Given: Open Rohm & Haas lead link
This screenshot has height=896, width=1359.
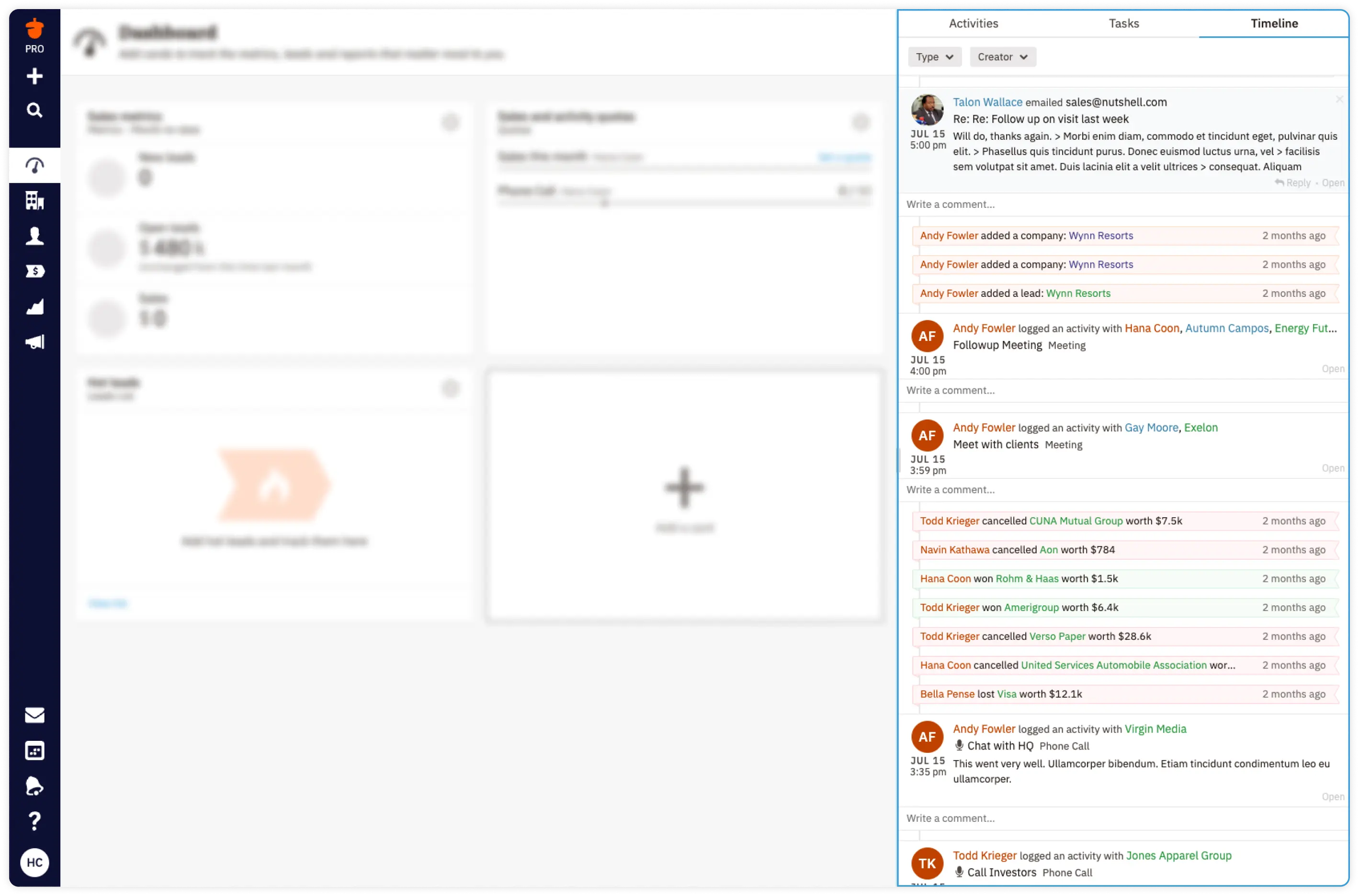Looking at the screenshot, I should pyautogui.click(x=1027, y=579).
